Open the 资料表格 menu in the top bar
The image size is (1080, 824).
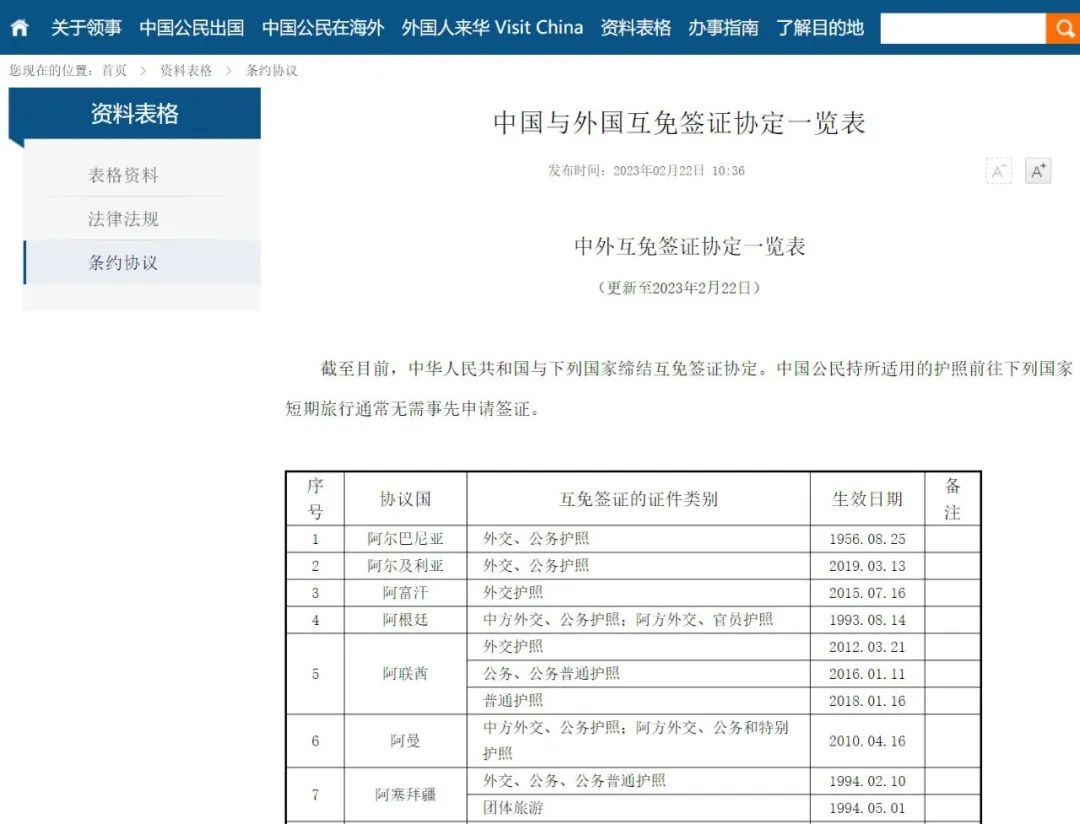(636, 28)
